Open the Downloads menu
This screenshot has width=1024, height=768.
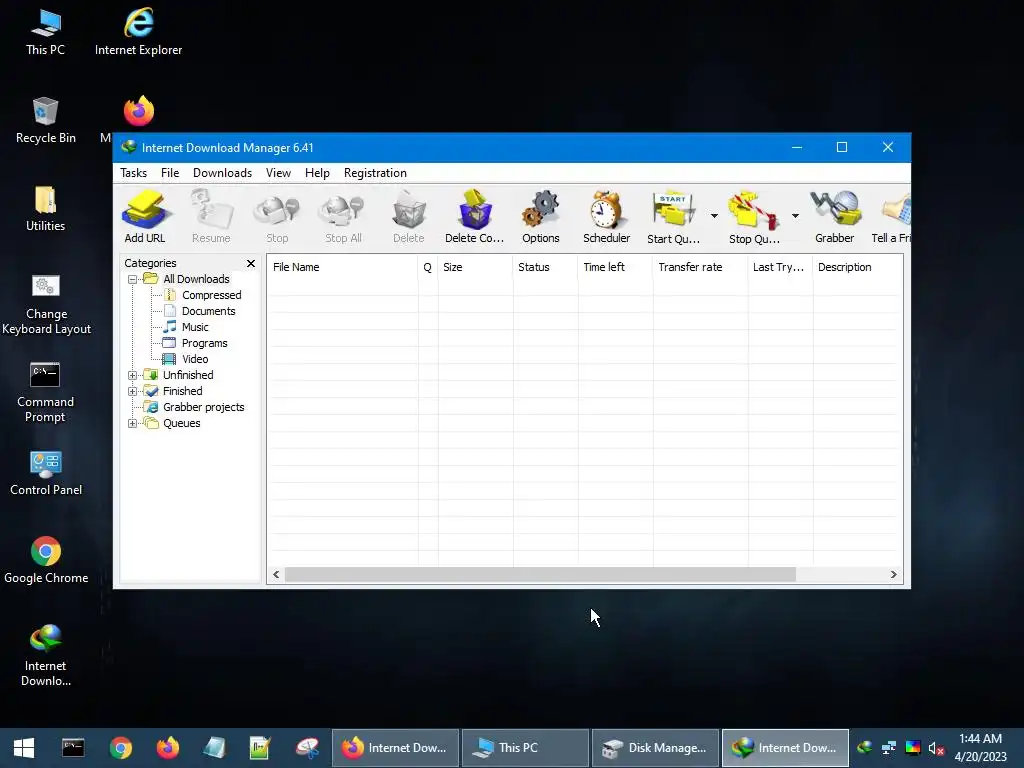tap(222, 173)
